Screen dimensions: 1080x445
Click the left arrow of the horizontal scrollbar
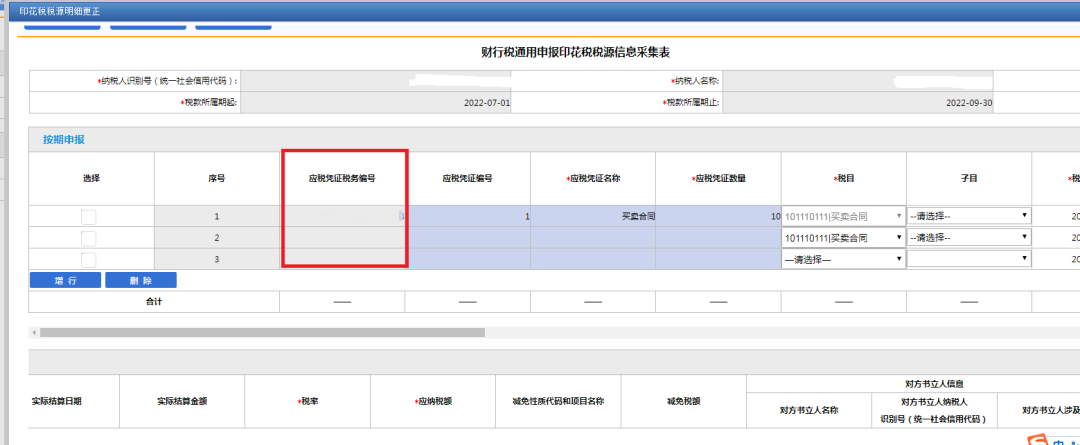(34, 333)
